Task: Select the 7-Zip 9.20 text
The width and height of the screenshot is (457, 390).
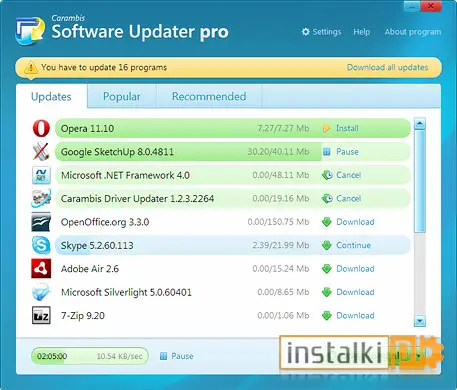Action: click(83, 316)
